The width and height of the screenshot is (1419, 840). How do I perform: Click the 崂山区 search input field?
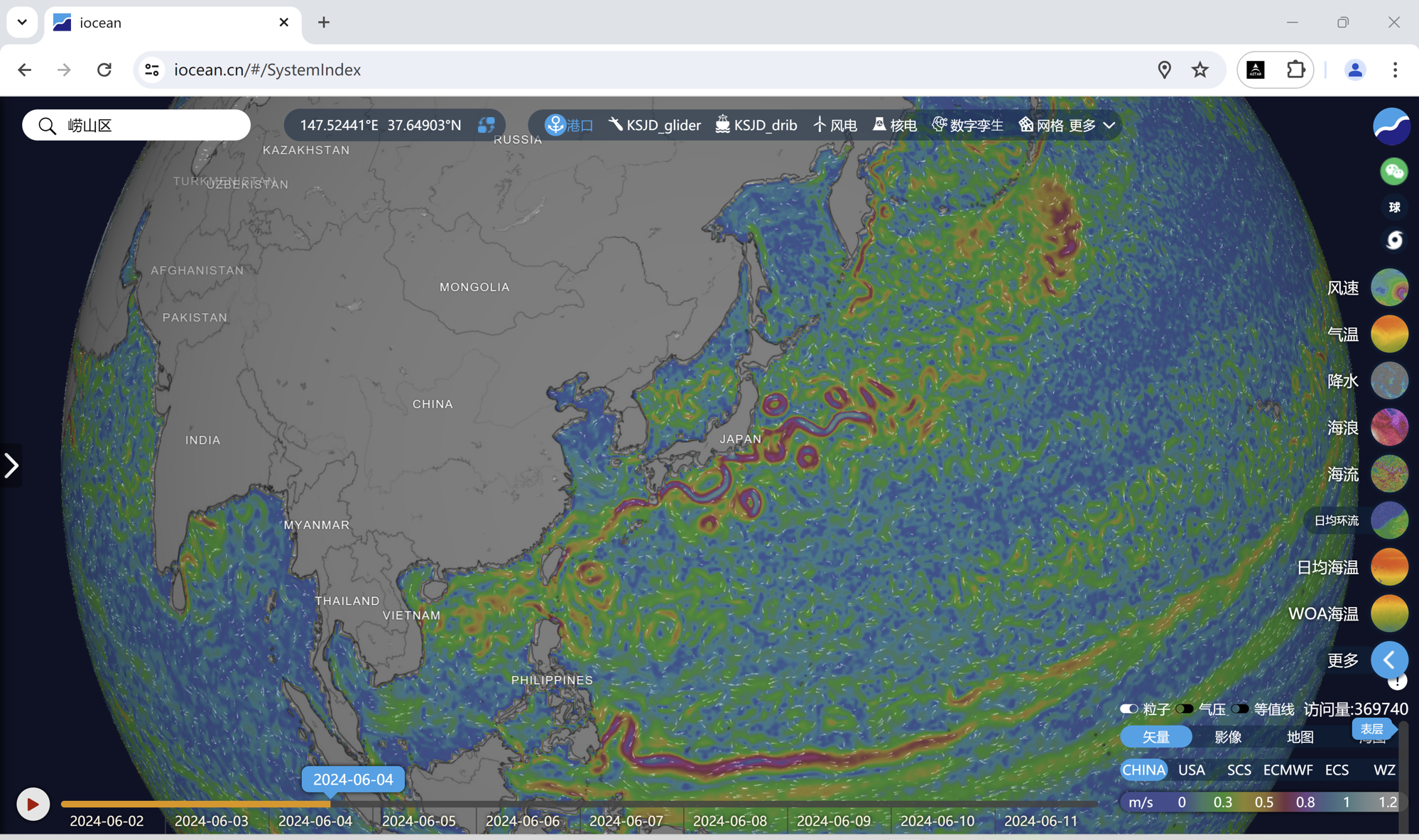tap(136, 125)
